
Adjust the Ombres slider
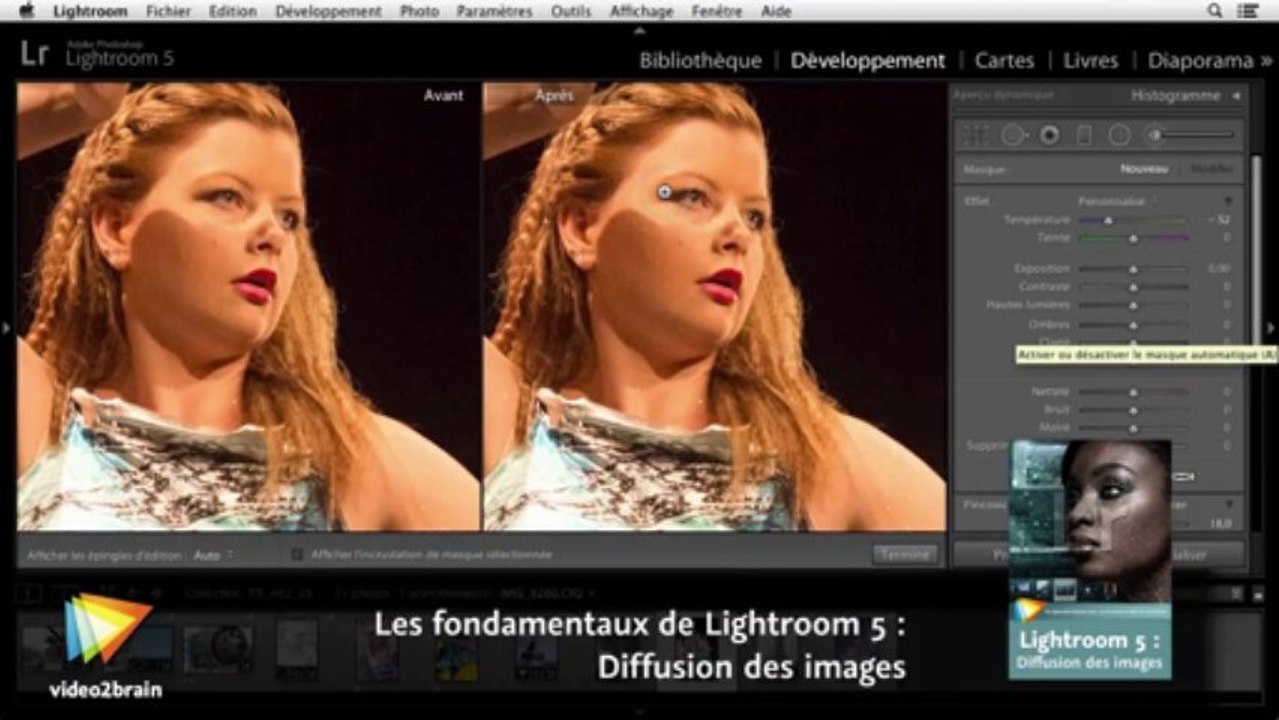(x=1133, y=325)
